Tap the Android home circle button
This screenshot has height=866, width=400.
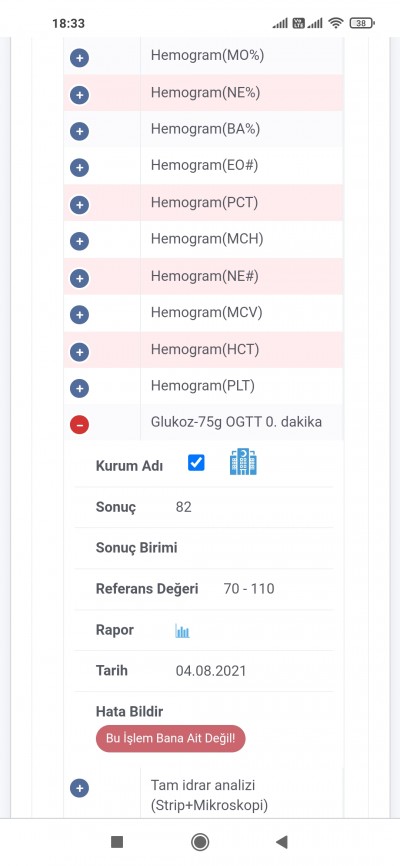199,842
